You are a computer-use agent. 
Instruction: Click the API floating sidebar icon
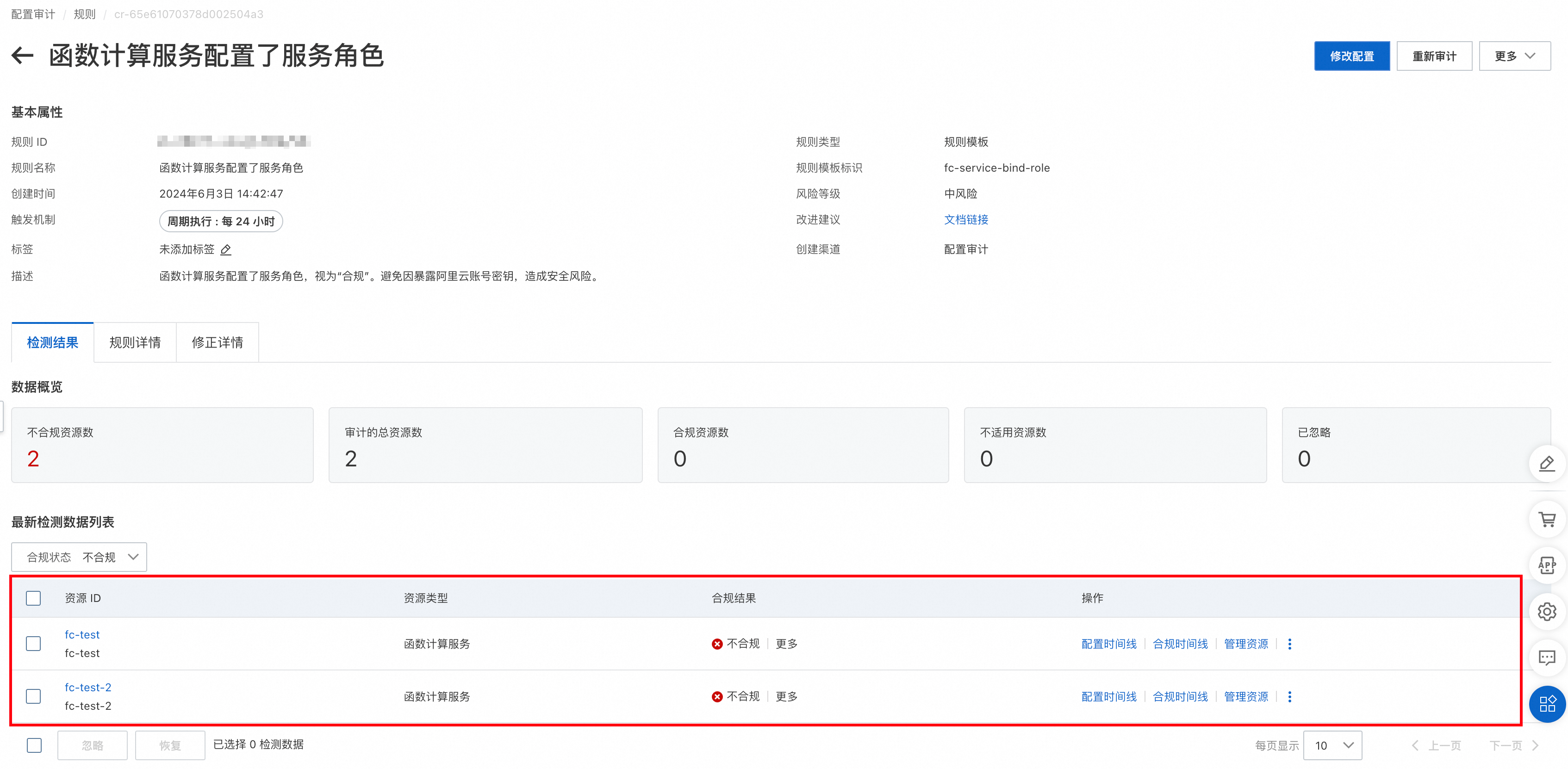[1547, 566]
